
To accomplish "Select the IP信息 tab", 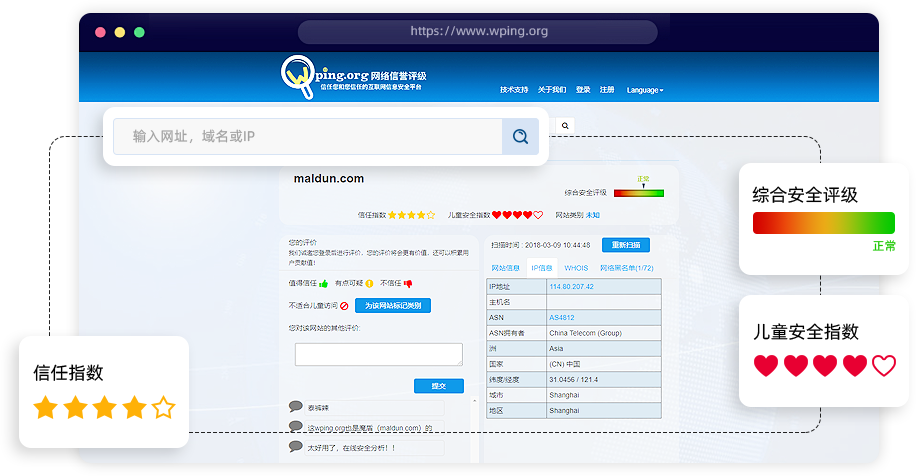I will [542, 268].
